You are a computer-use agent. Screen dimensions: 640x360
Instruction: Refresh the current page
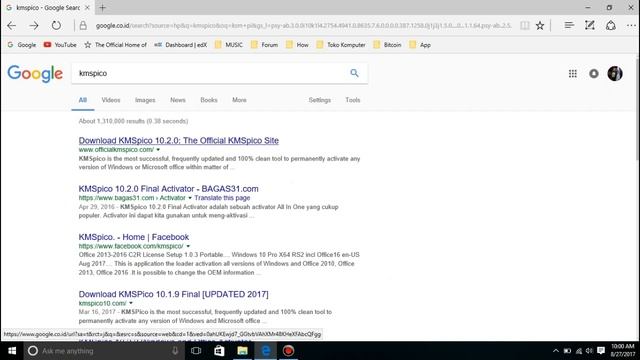(x=56, y=25)
